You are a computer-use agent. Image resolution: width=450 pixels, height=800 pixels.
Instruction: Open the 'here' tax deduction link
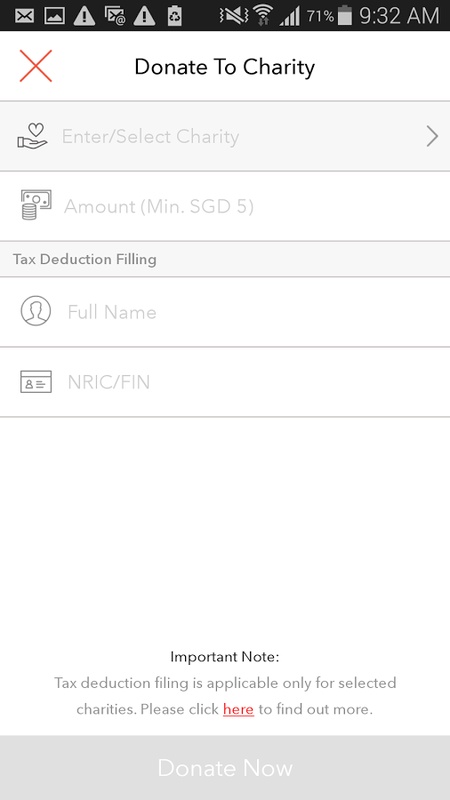tap(238, 709)
